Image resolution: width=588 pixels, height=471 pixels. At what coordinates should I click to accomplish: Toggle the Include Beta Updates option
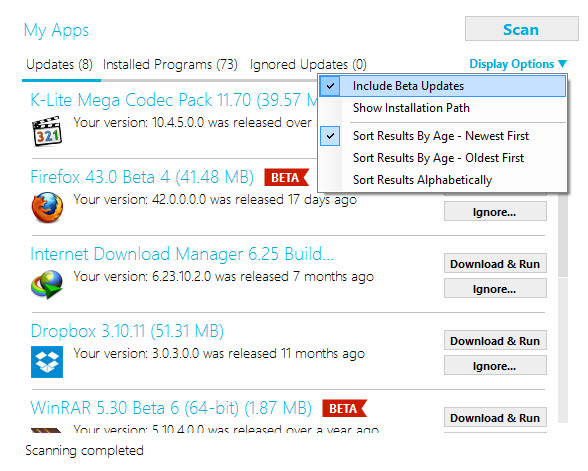[x=442, y=86]
